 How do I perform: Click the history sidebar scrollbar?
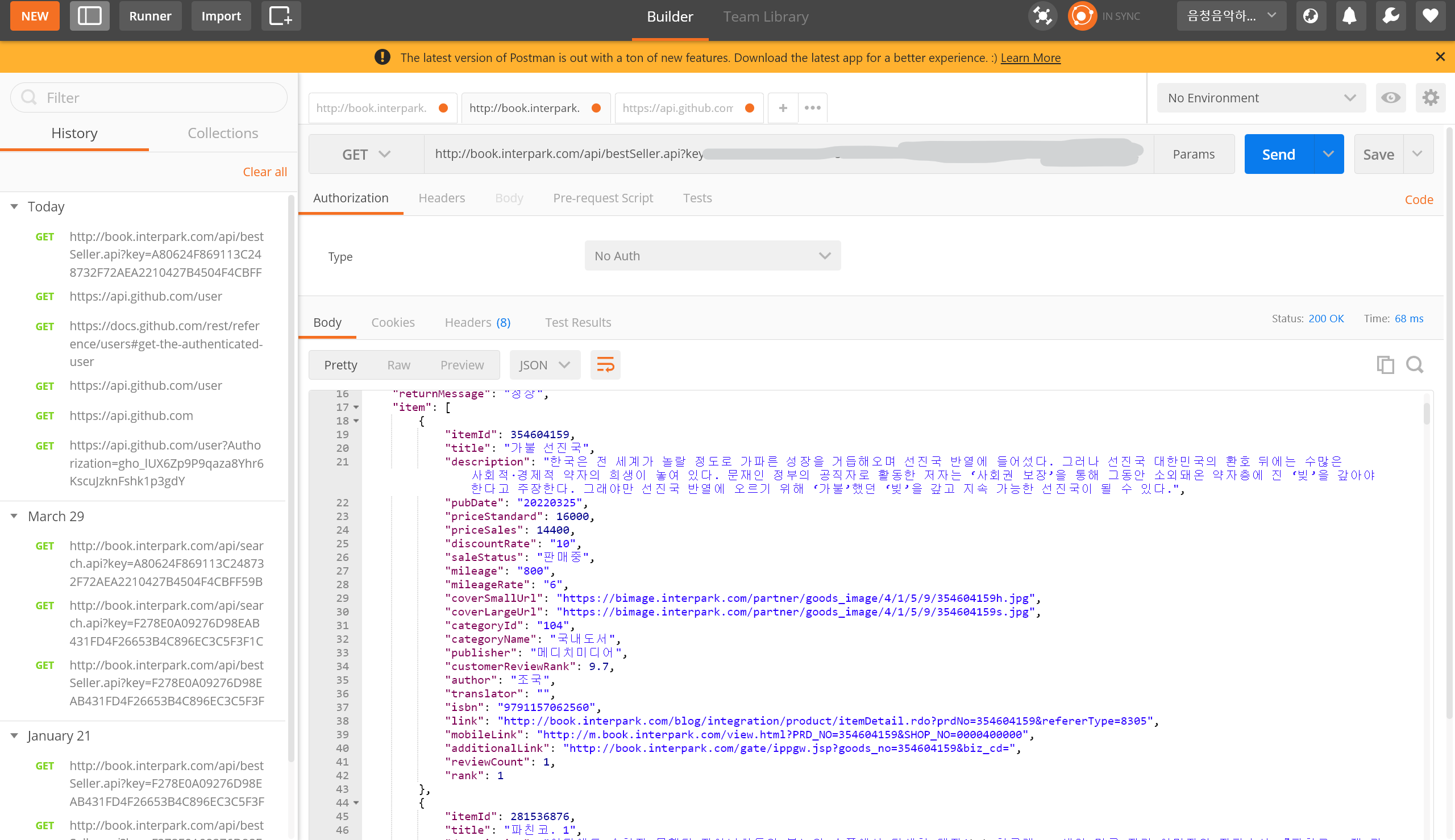tap(291, 479)
